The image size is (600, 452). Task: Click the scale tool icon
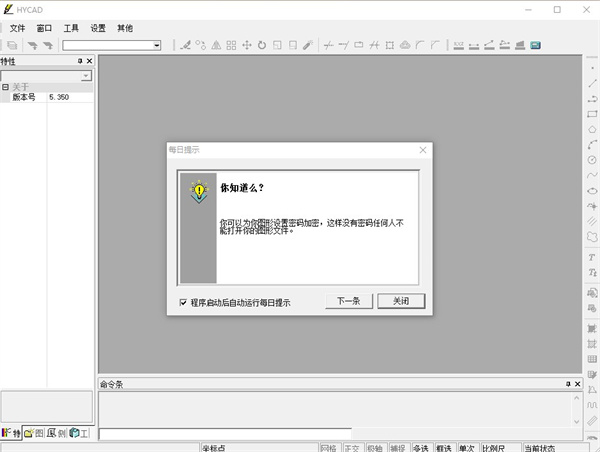point(277,45)
